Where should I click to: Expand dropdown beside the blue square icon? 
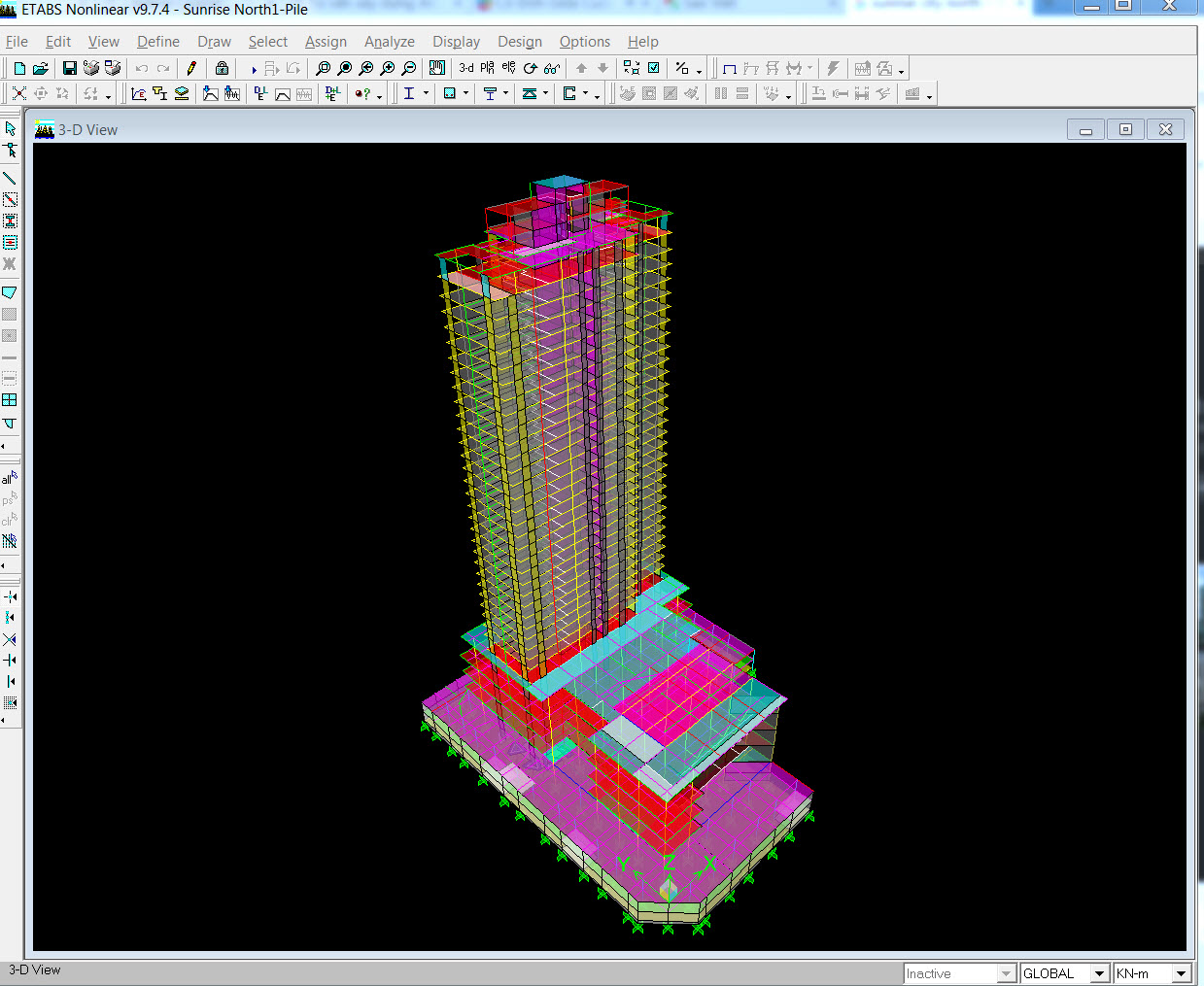[465, 94]
